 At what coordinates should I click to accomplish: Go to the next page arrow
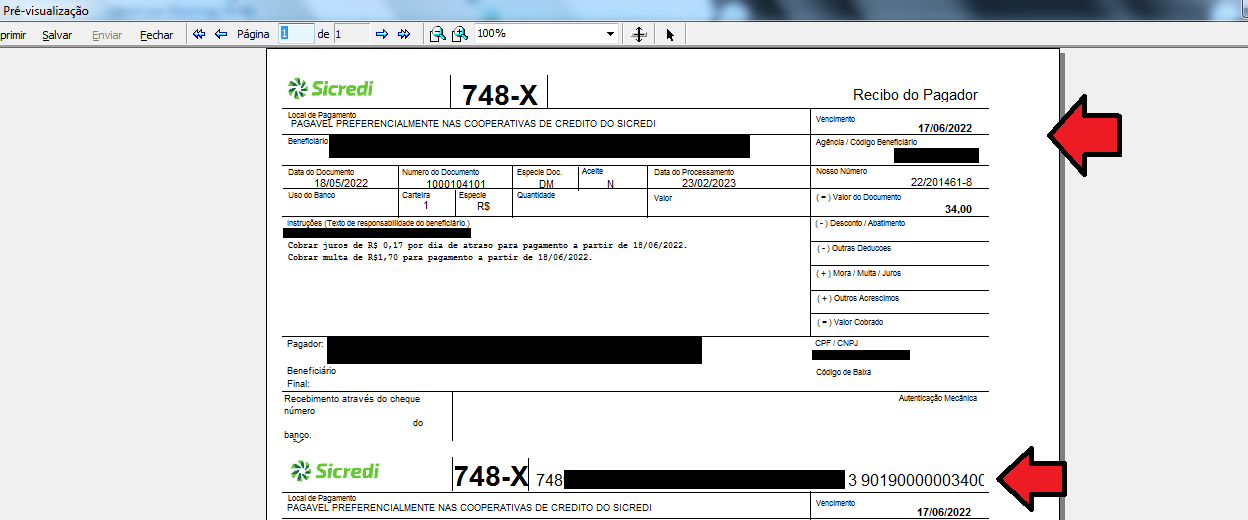pyautogui.click(x=381, y=34)
